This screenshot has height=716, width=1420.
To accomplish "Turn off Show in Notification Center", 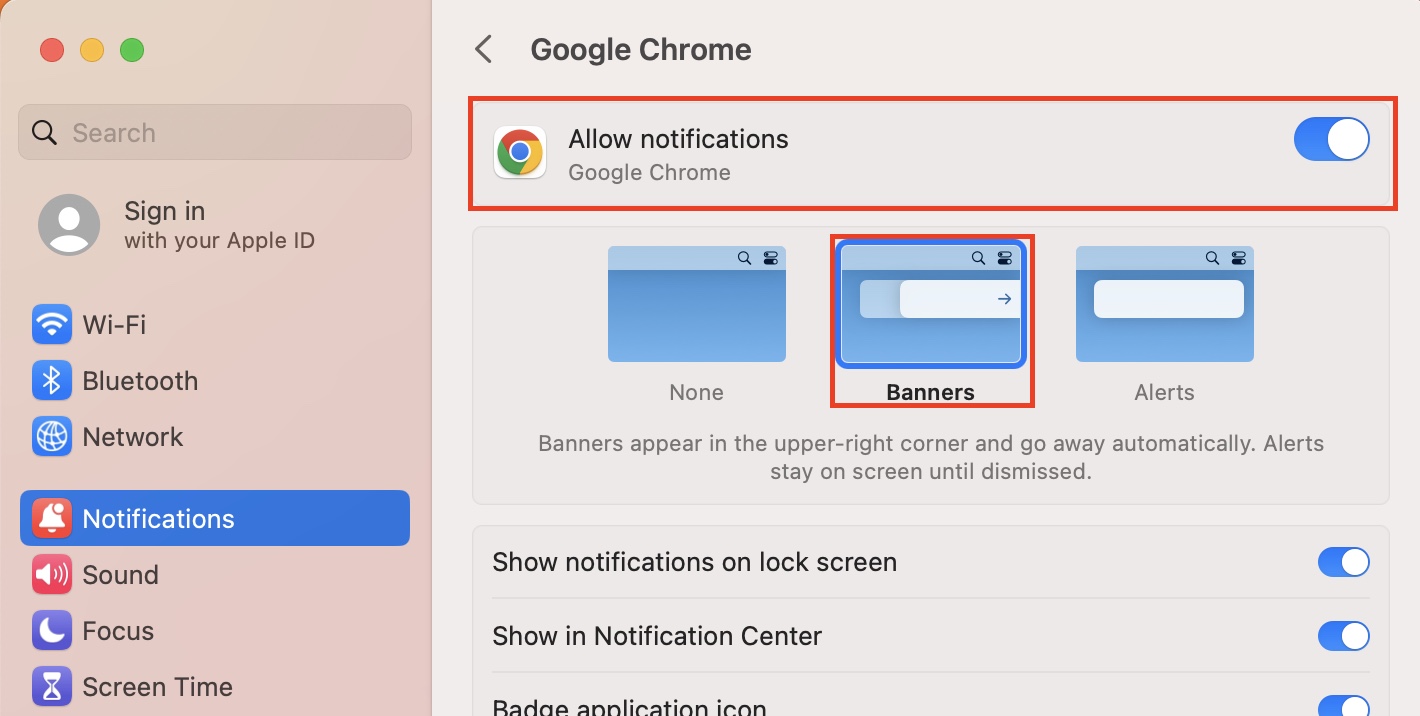I will [x=1343, y=636].
